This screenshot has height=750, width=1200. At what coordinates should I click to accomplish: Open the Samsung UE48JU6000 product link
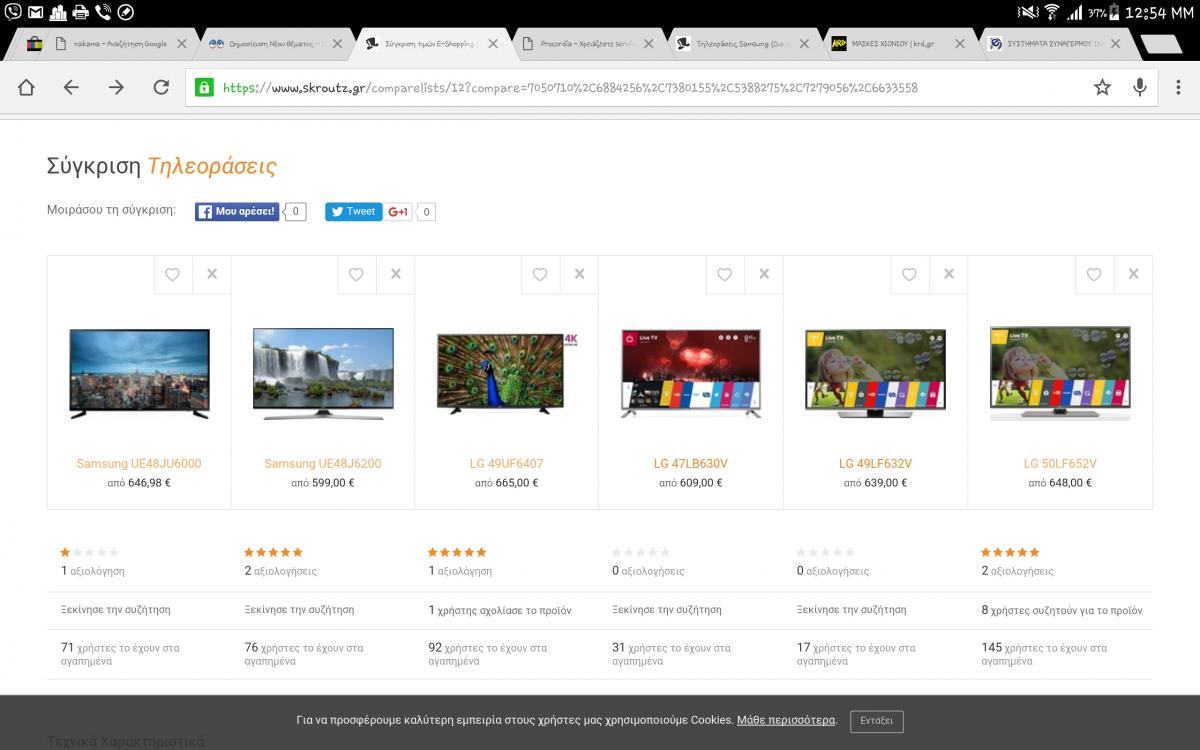(139, 464)
